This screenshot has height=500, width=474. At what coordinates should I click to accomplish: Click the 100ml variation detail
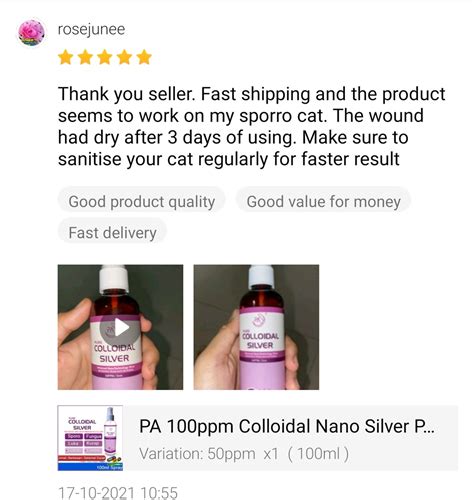[x=318, y=454]
